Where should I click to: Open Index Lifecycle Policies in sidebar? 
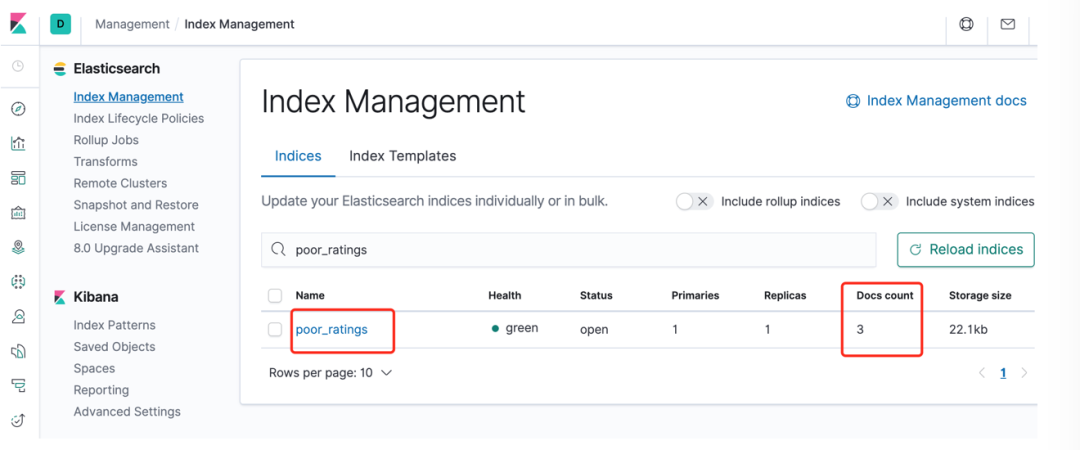point(138,118)
